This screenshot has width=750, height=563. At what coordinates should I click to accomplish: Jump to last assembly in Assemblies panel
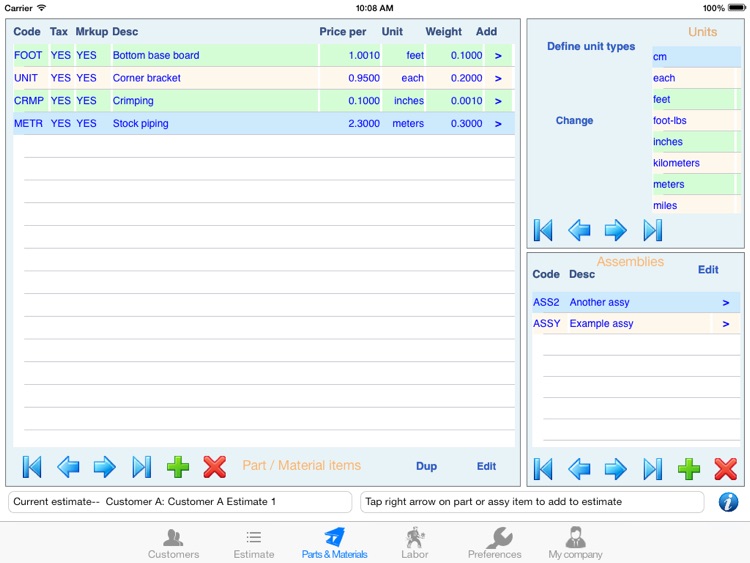coord(653,469)
